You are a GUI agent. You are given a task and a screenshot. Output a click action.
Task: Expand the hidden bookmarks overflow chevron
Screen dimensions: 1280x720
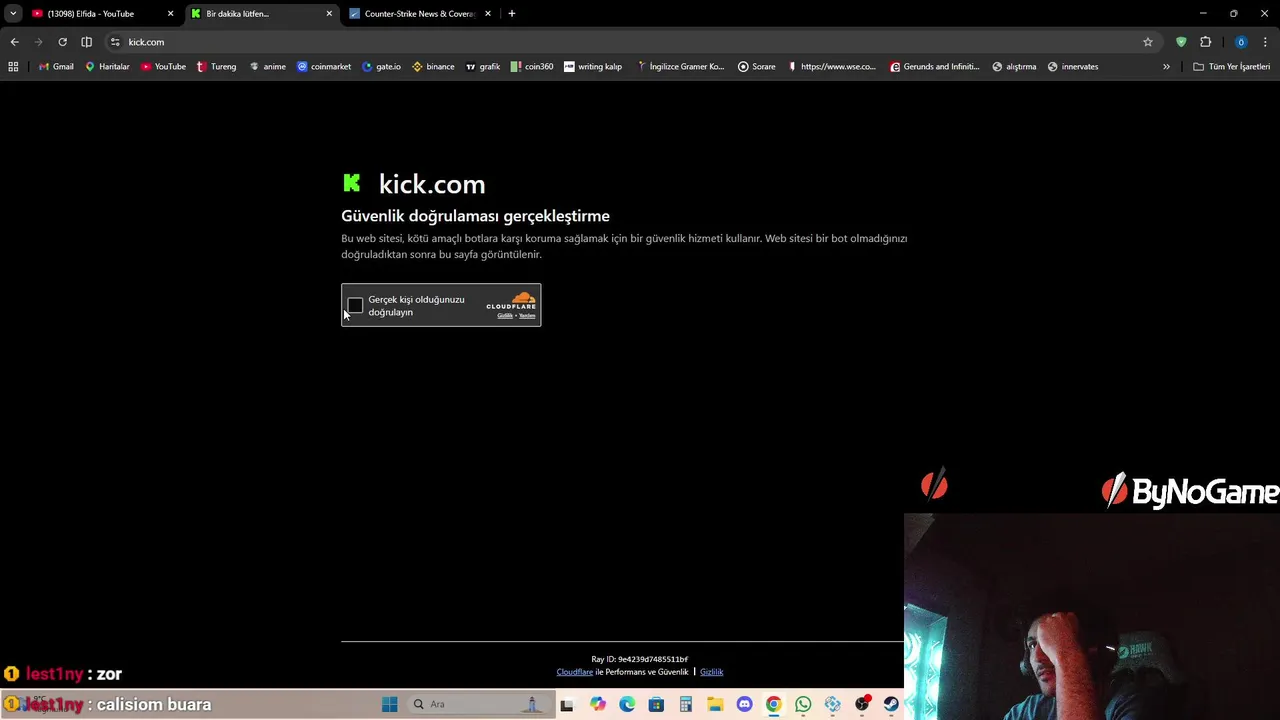click(x=1166, y=67)
